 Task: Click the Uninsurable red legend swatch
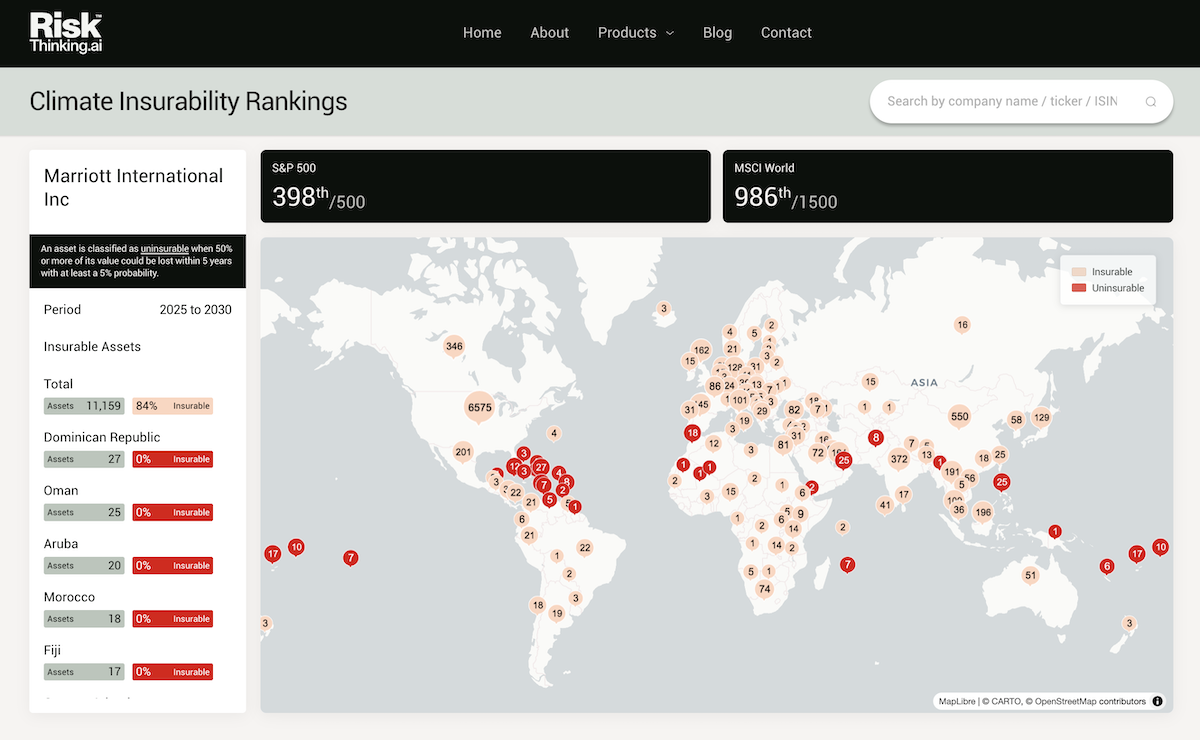(1079, 288)
